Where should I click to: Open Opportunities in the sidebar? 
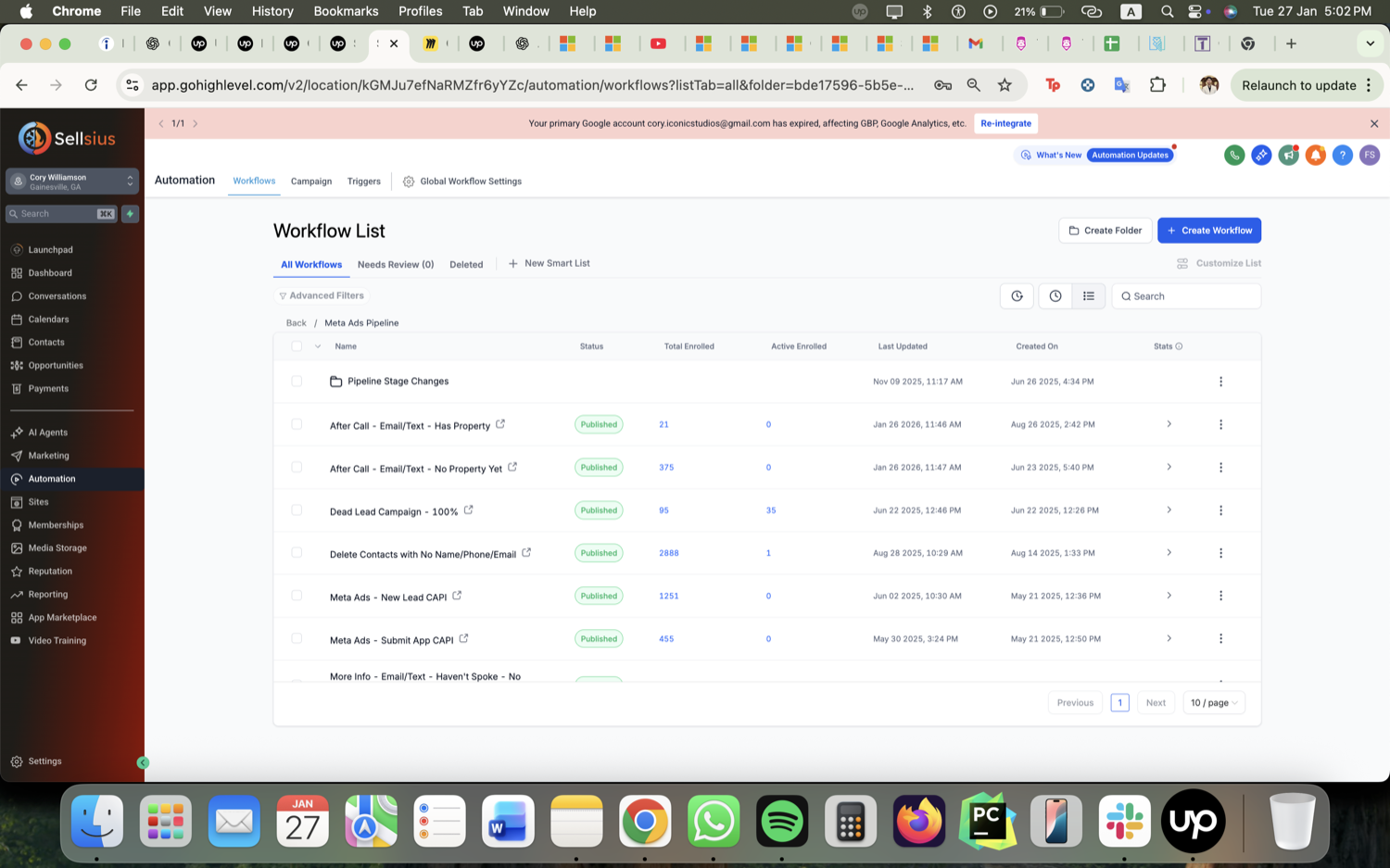click(56, 365)
